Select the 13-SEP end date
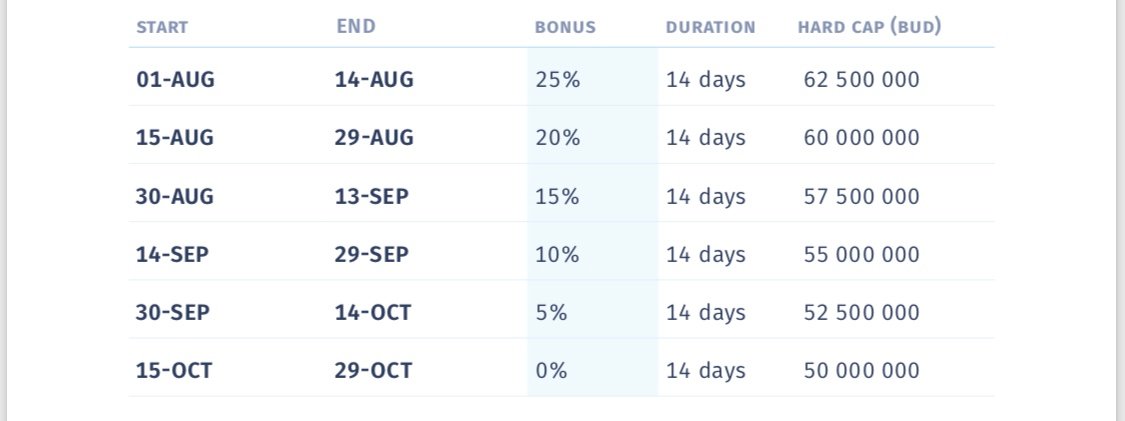 [372, 197]
